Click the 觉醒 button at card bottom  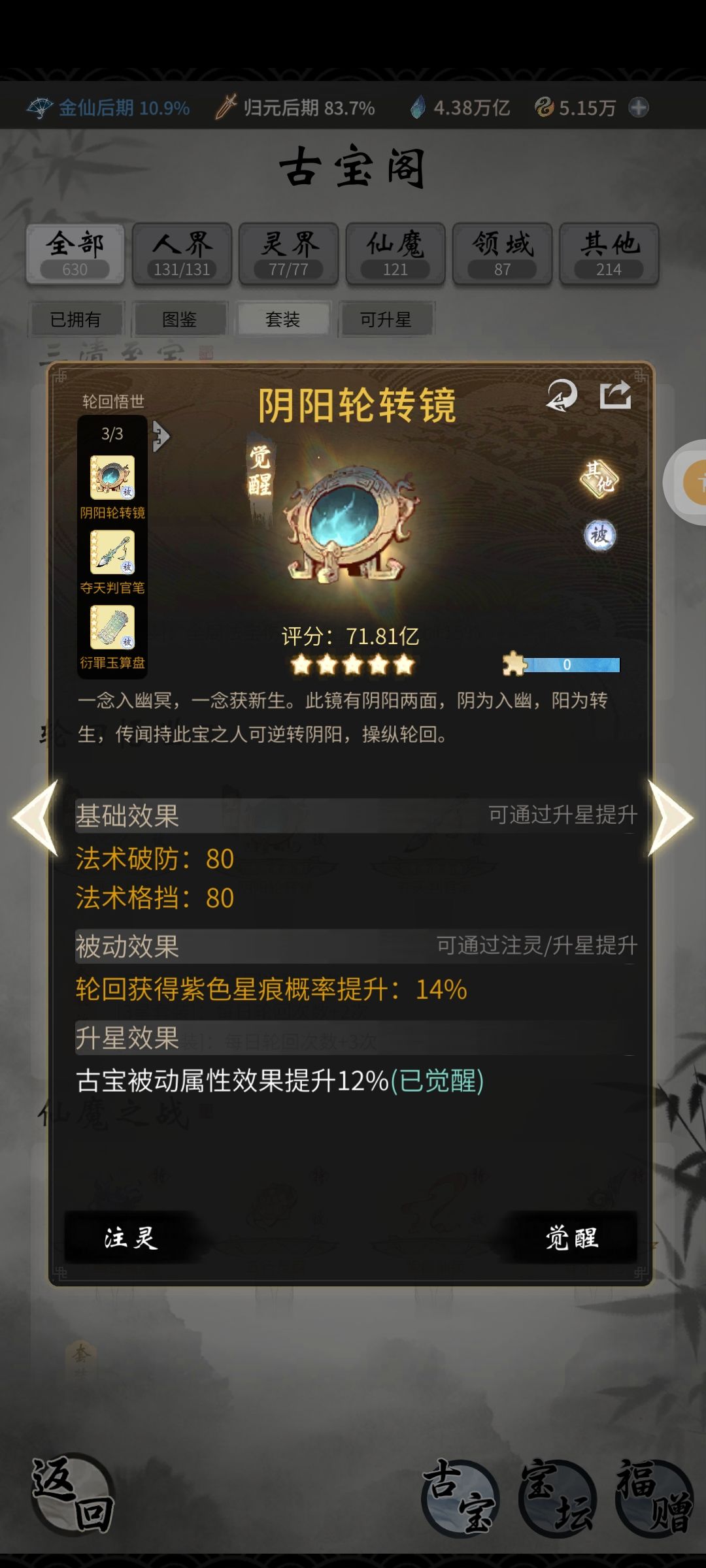tap(571, 1237)
